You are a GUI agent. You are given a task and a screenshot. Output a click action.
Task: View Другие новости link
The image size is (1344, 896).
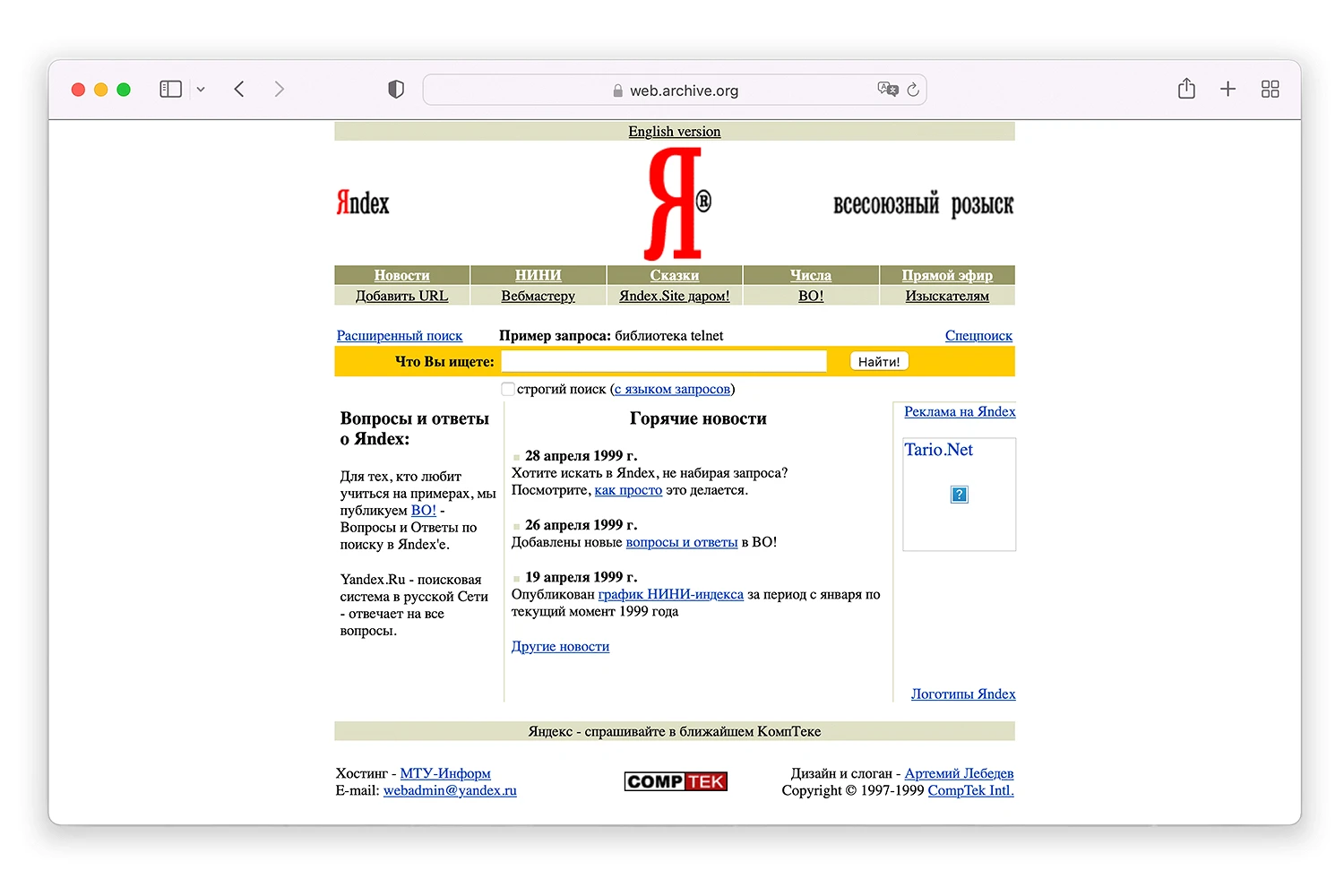click(560, 646)
